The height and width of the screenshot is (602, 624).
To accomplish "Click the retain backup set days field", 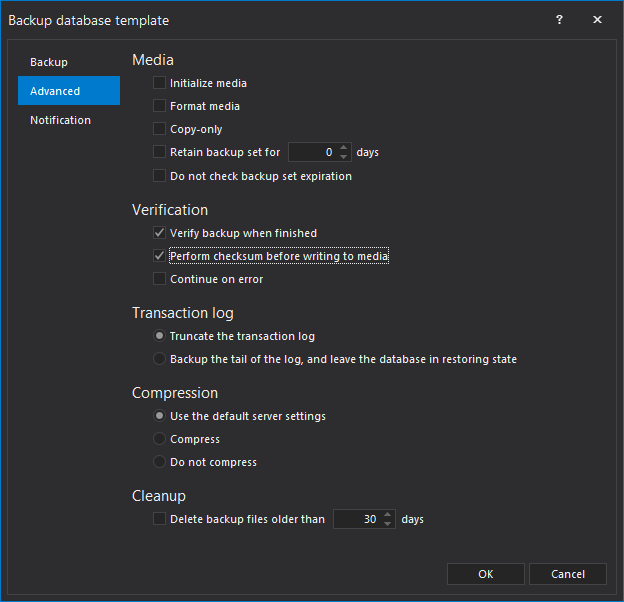I will (313, 153).
